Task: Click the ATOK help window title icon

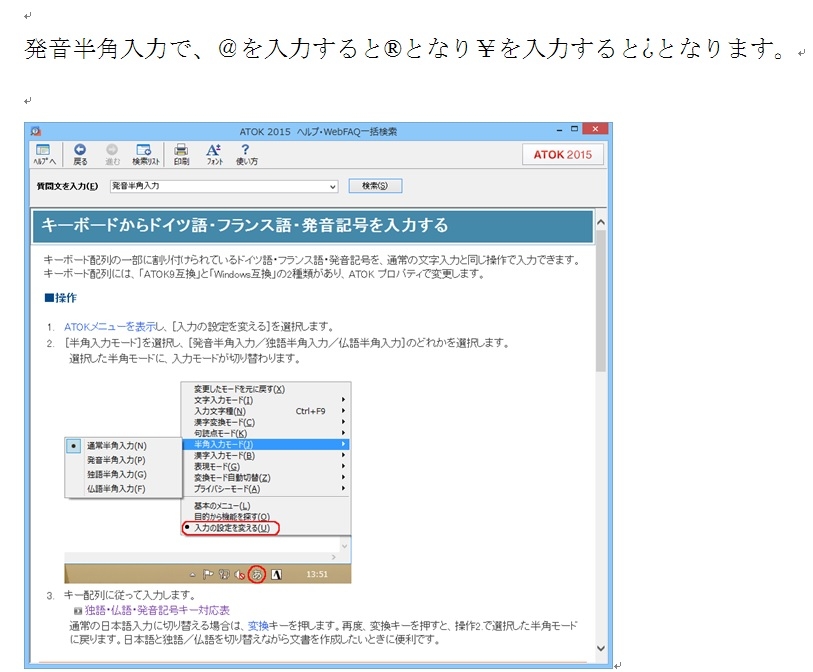Action: point(36,131)
